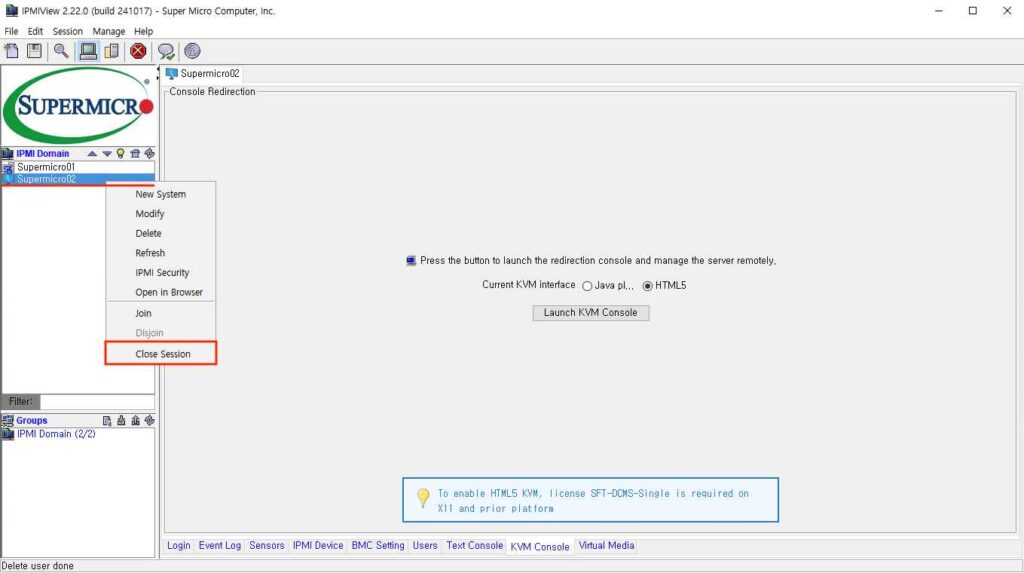This screenshot has width=1024, height=573.
Task: Click the house icon in IPMI Domain header
Action: coord(135,154)
